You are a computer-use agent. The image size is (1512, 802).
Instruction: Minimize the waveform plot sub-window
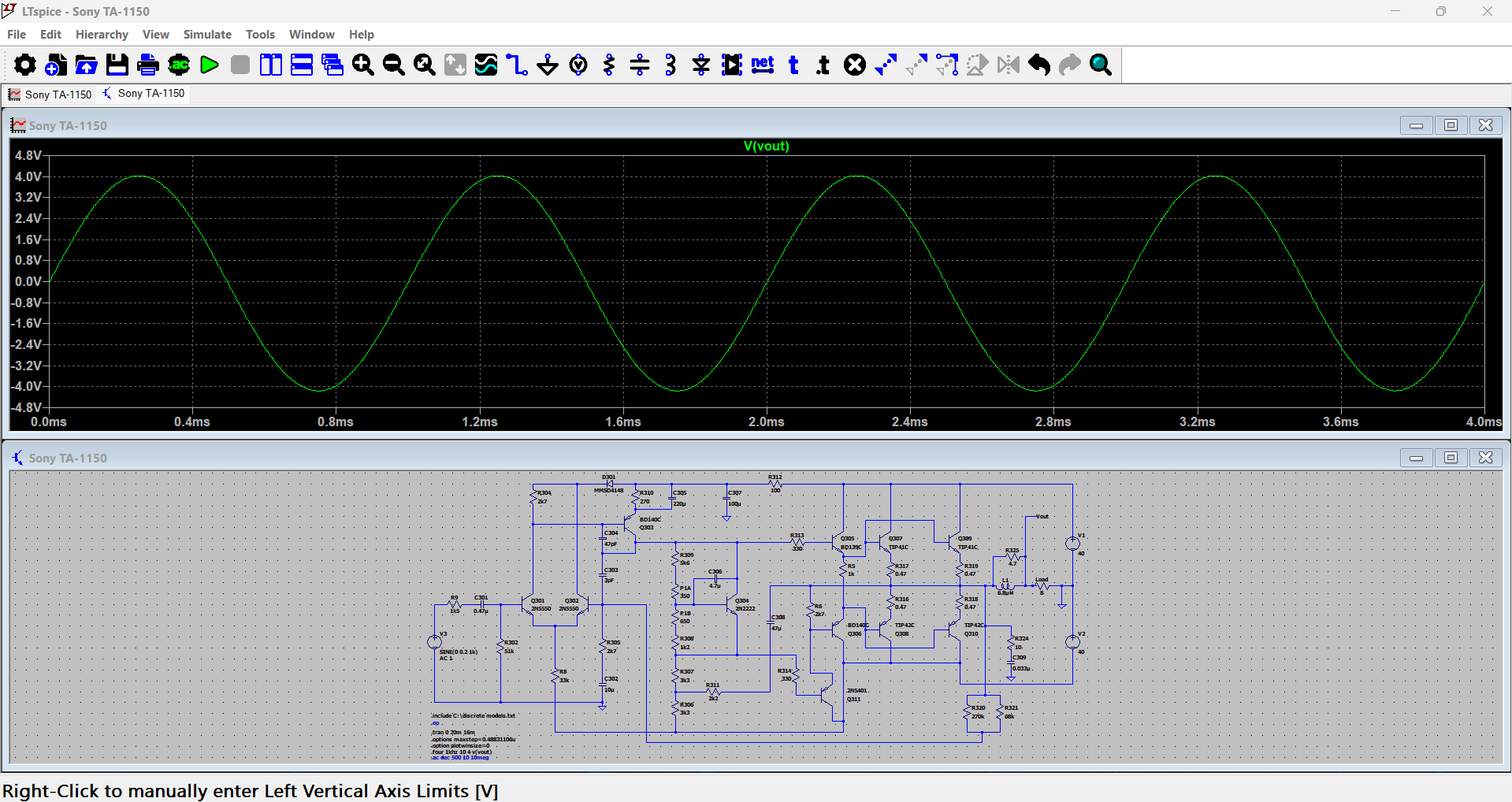tap(1416, 125)
